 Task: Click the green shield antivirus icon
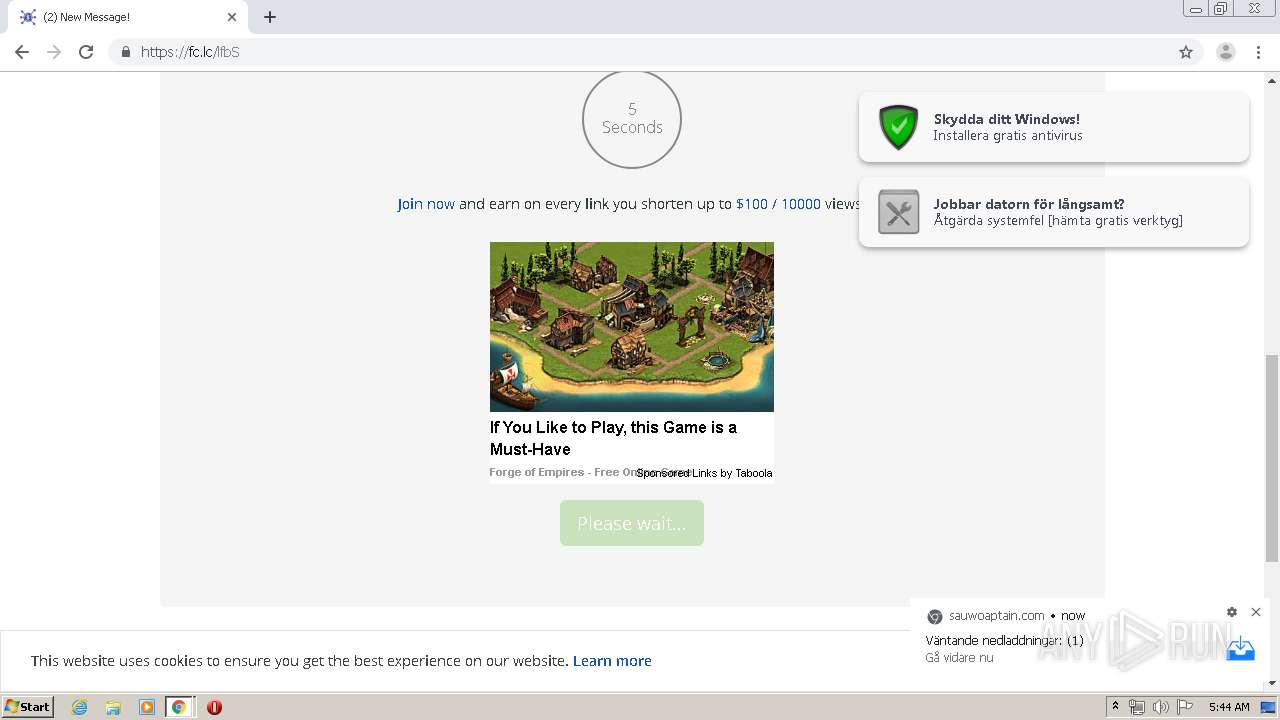pos(898,127)
